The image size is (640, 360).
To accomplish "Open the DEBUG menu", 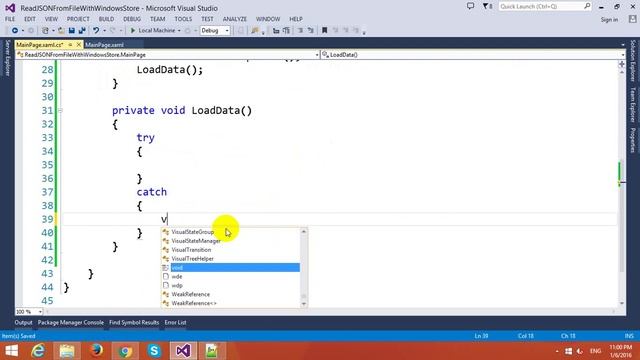I will click(x=132, y=19).
